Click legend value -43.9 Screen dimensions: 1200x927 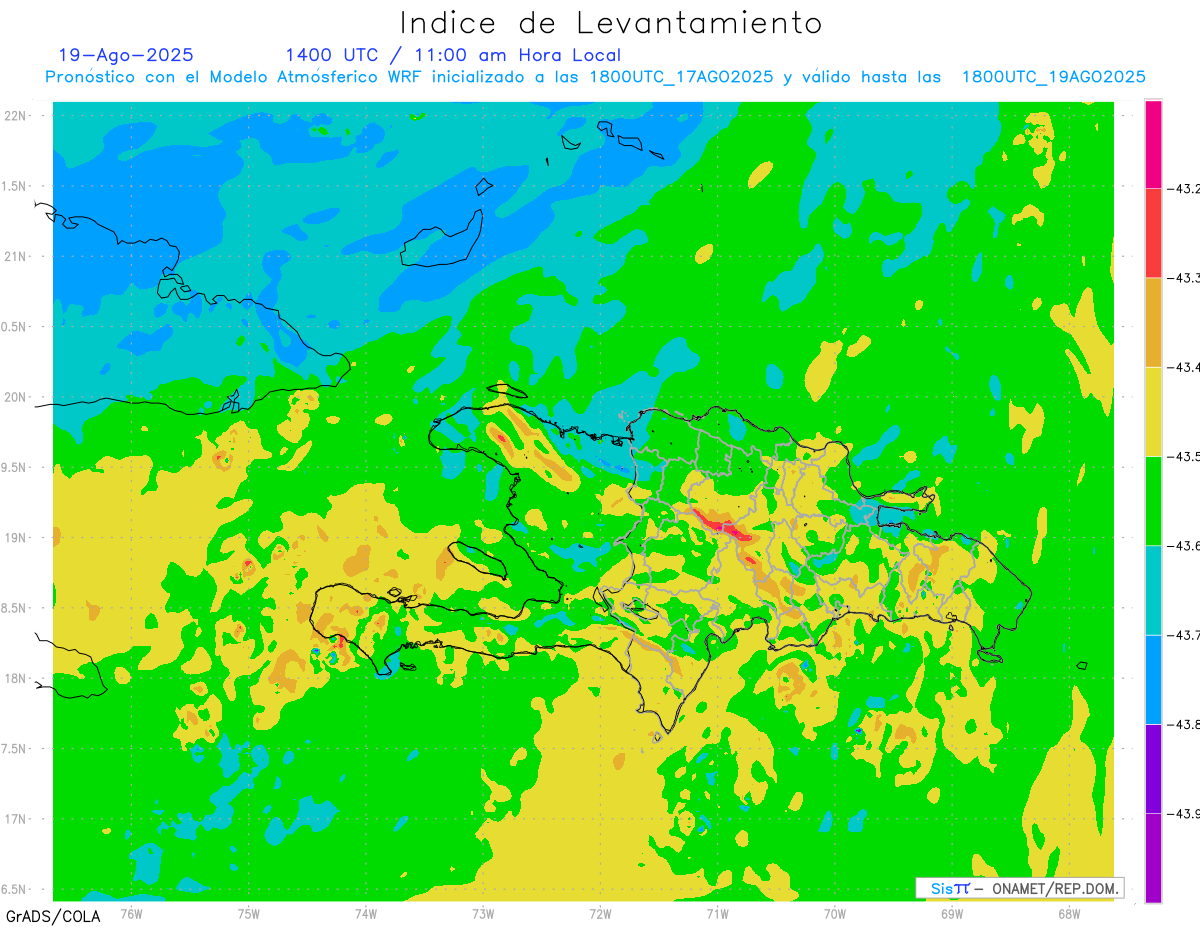[x=1185, y=813]
